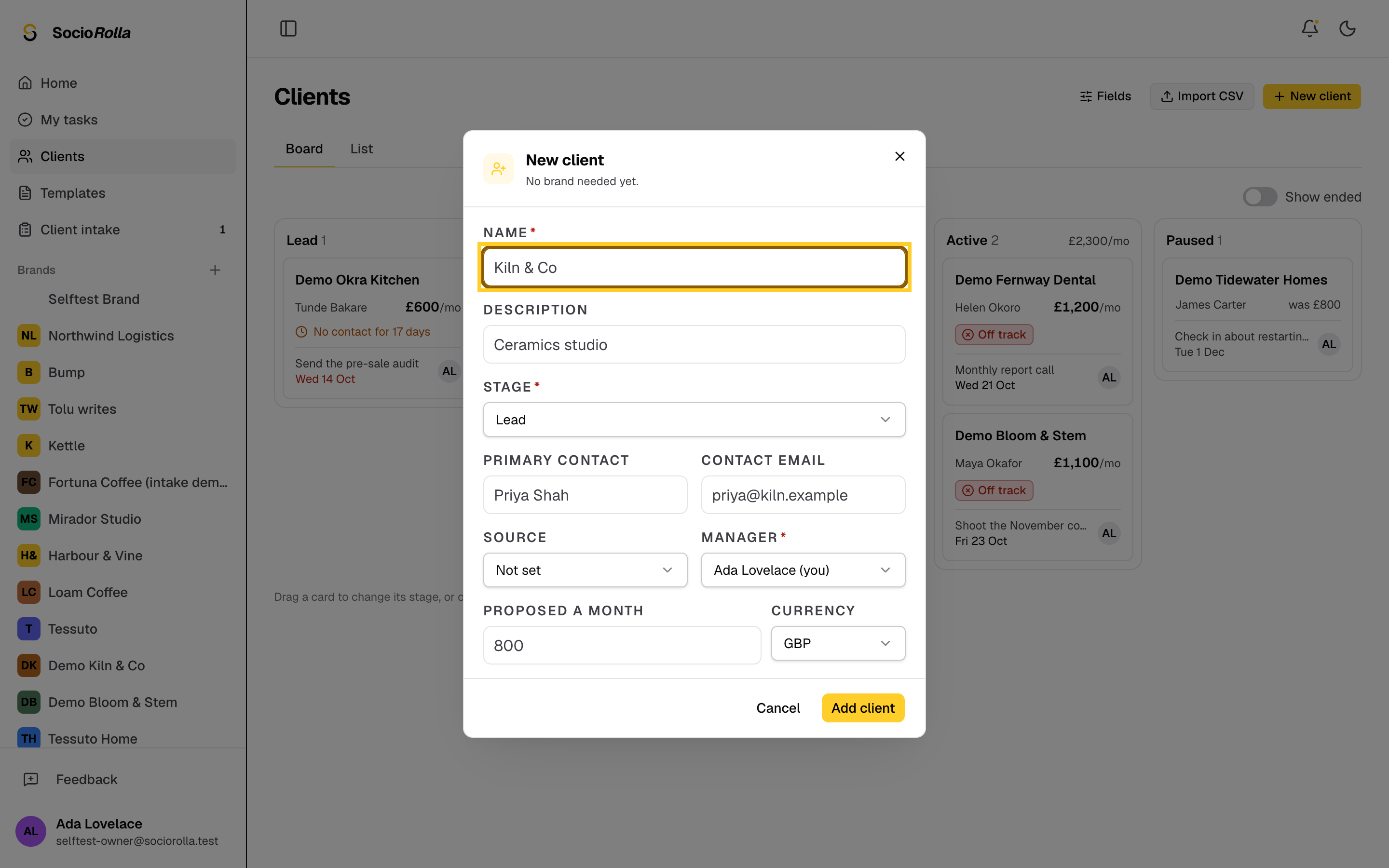Open Templates in sidebar
The image size is (1389, 868).
pyautogui.click(x=123, y=193)
